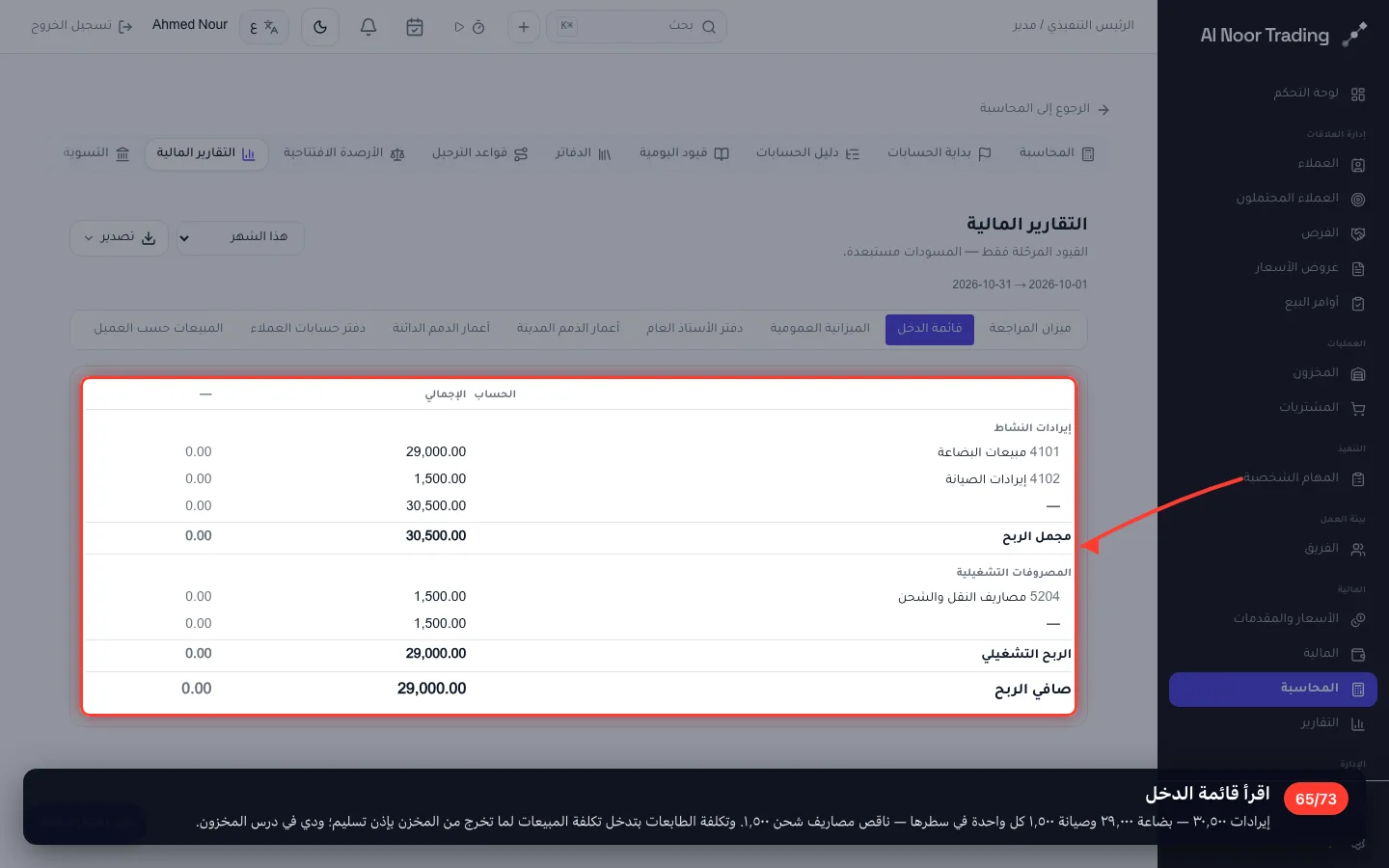
Task: Select أعمار الذمم الدائنة report tab
Action: [441, 329]
